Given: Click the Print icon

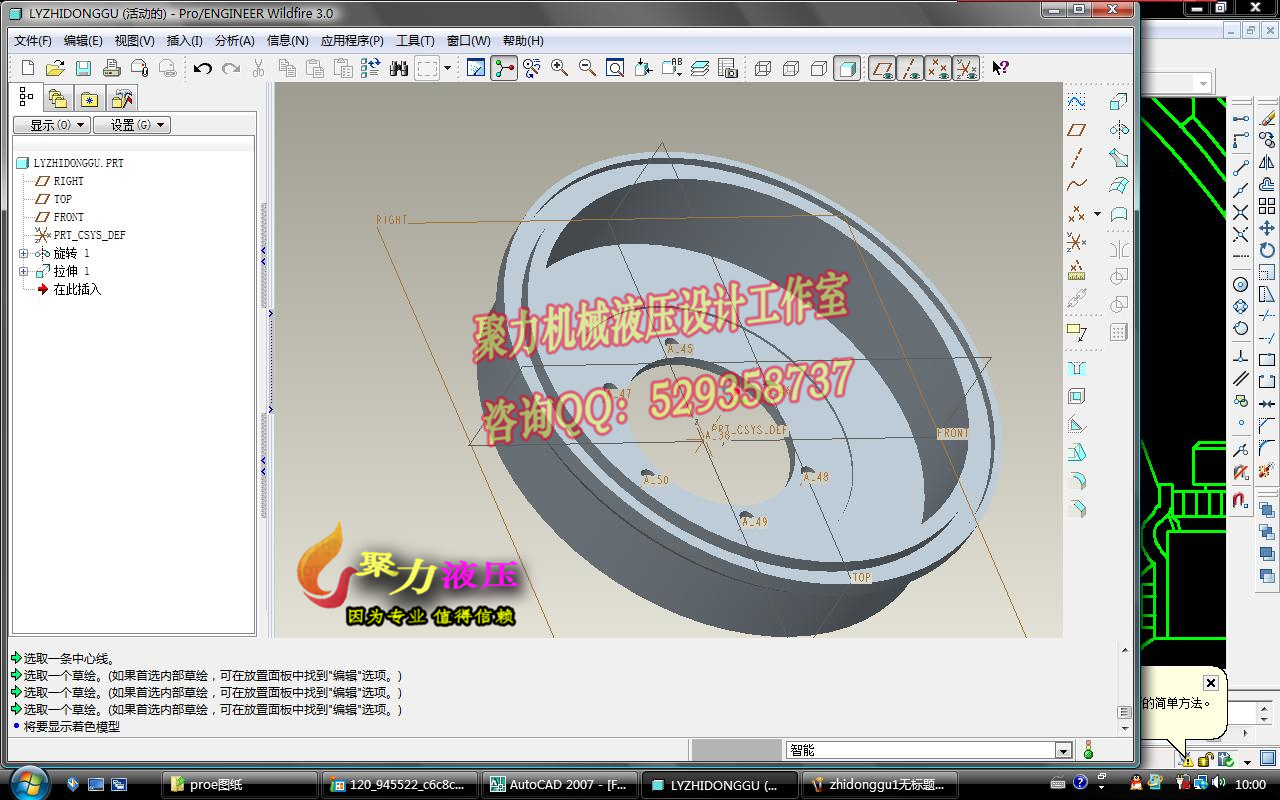Looking at the screenshot, I should 112,67.
